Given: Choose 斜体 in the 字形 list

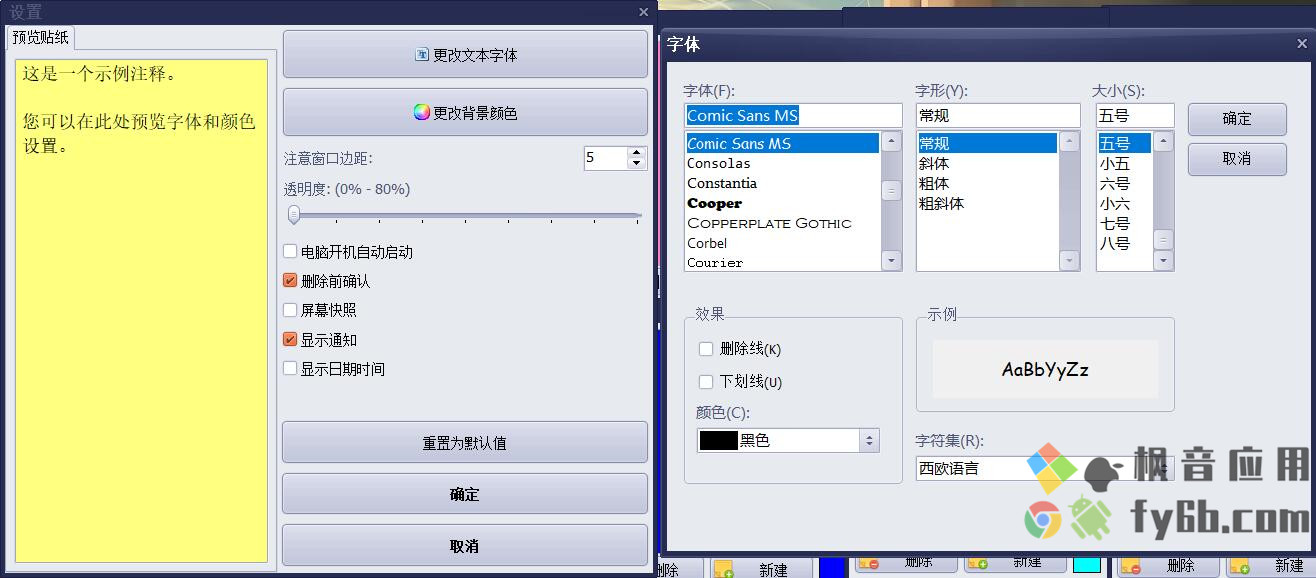Looking at the screenshot, I should coord(986,163).
